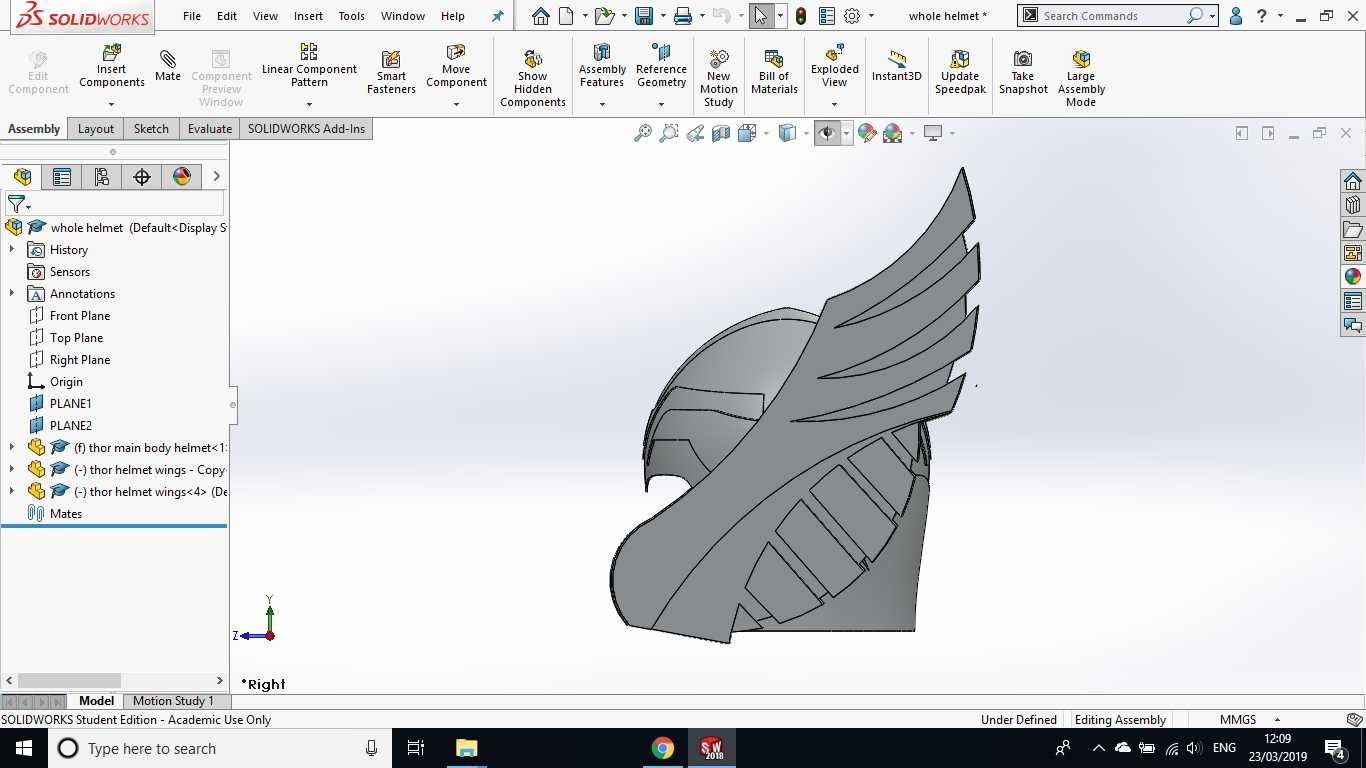Switch to the Motion Study 1 tab
The image size is (1366, 768).
tap(173, 701)
